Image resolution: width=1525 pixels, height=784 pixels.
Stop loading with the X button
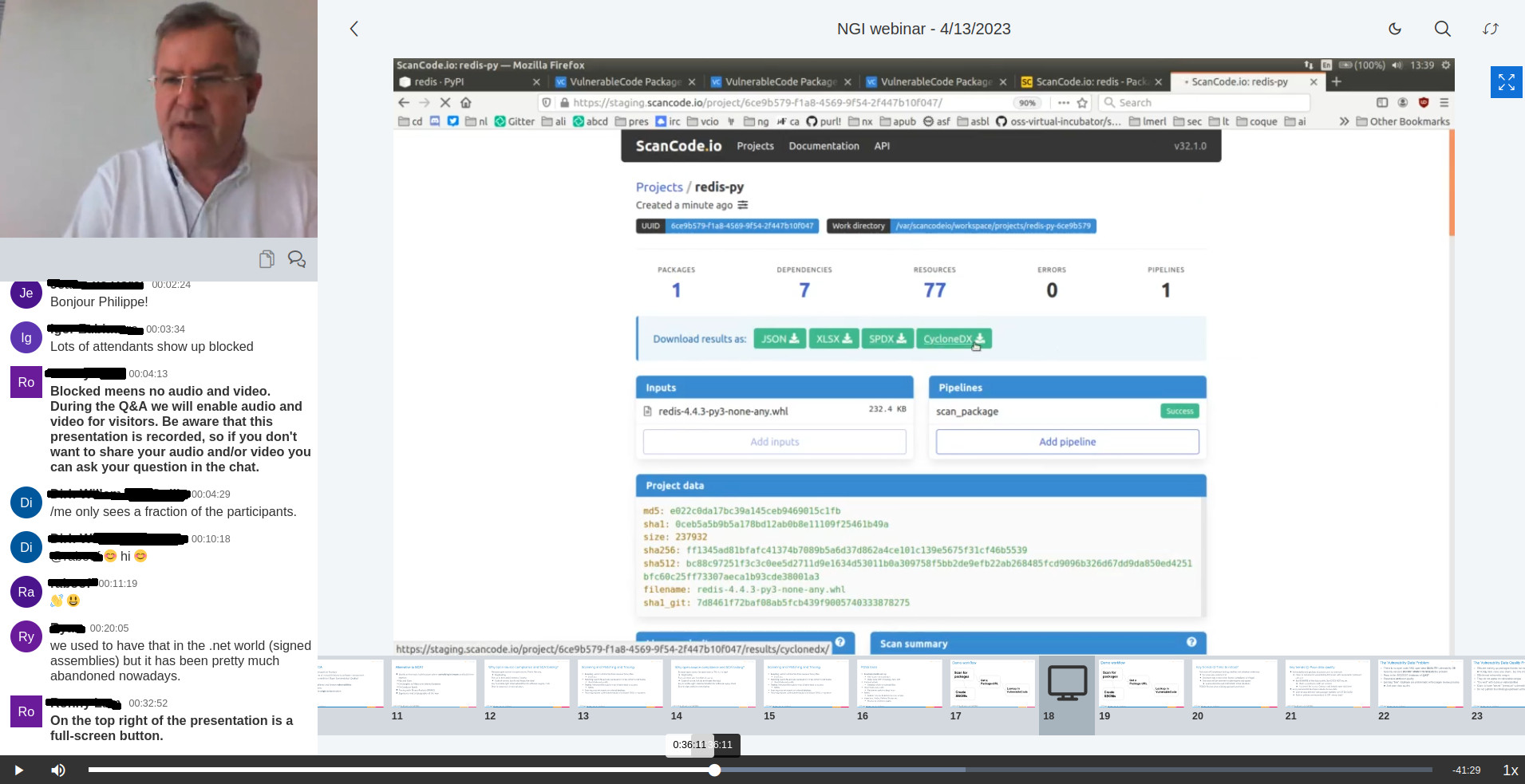[445, 102]
